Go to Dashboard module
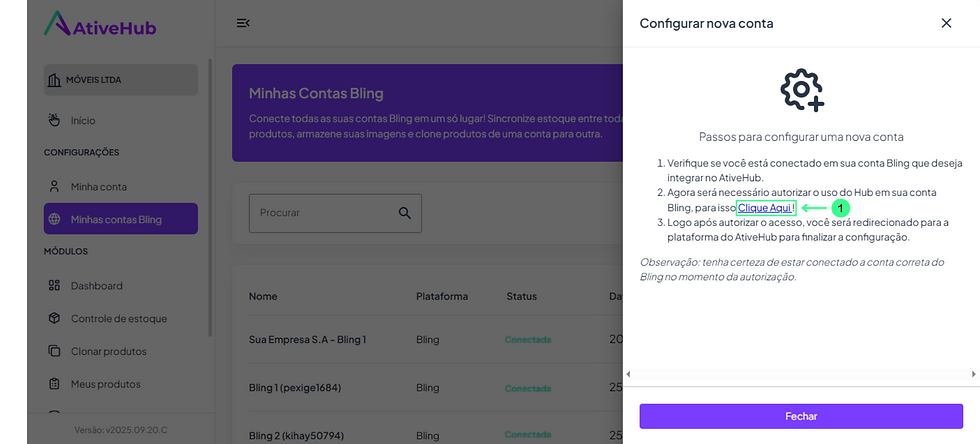The image size is (980, 444). [96, 286]
